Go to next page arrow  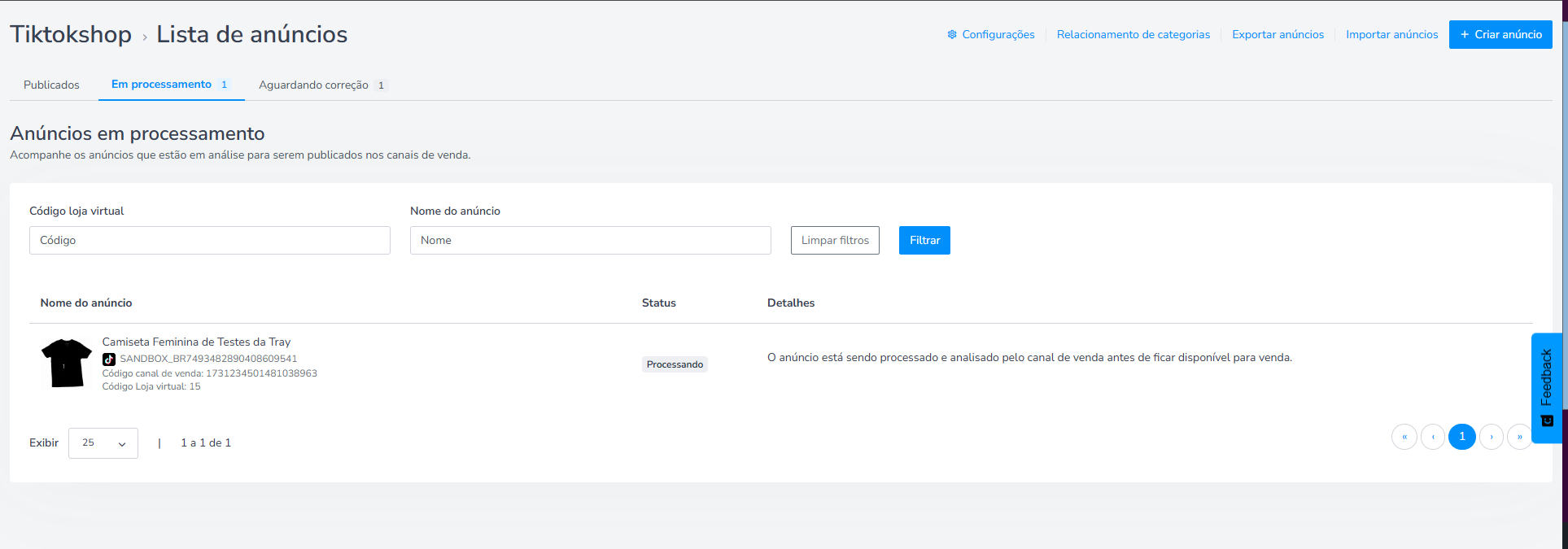pos(1492,437)
